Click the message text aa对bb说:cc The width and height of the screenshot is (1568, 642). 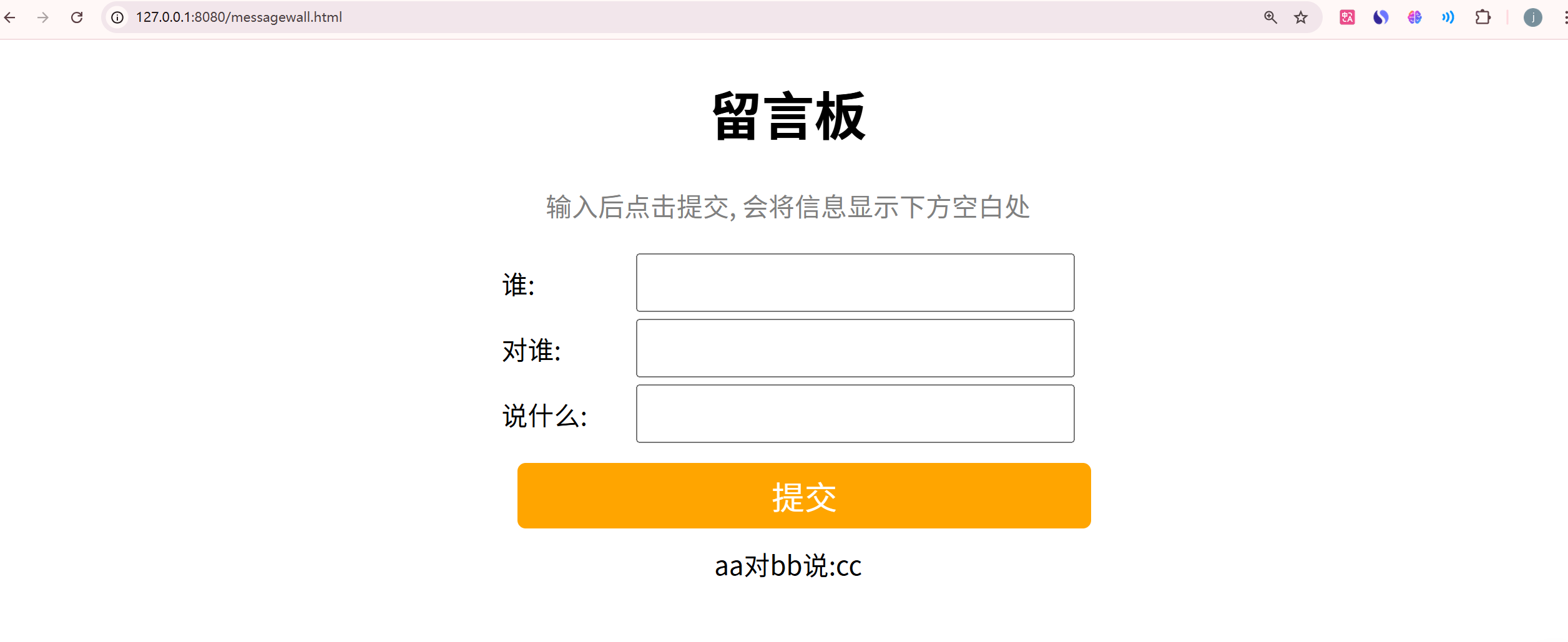pyautogui.click(x=788, y=567)
